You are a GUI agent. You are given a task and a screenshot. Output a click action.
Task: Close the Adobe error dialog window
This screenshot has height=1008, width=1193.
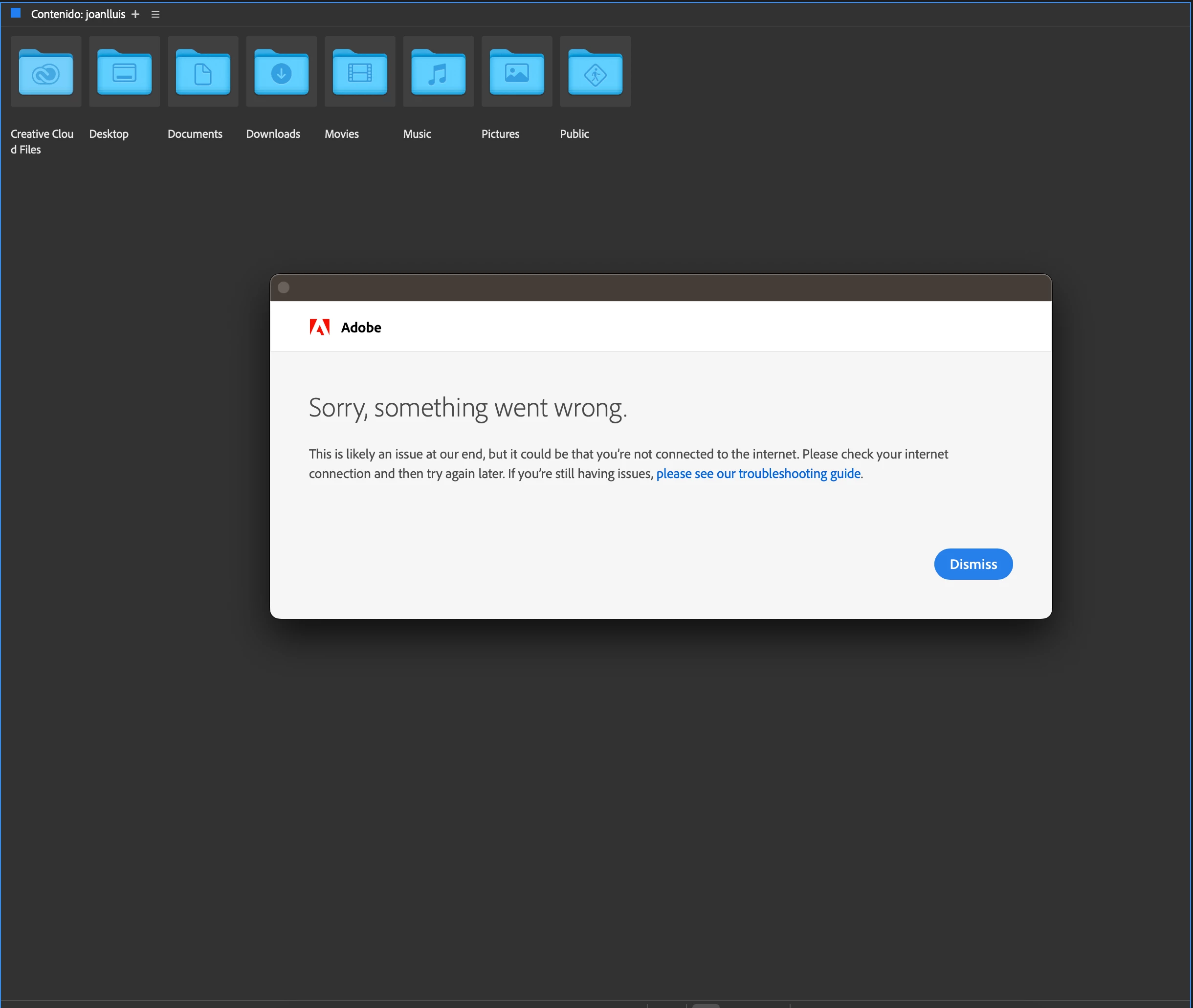(284, 287)
